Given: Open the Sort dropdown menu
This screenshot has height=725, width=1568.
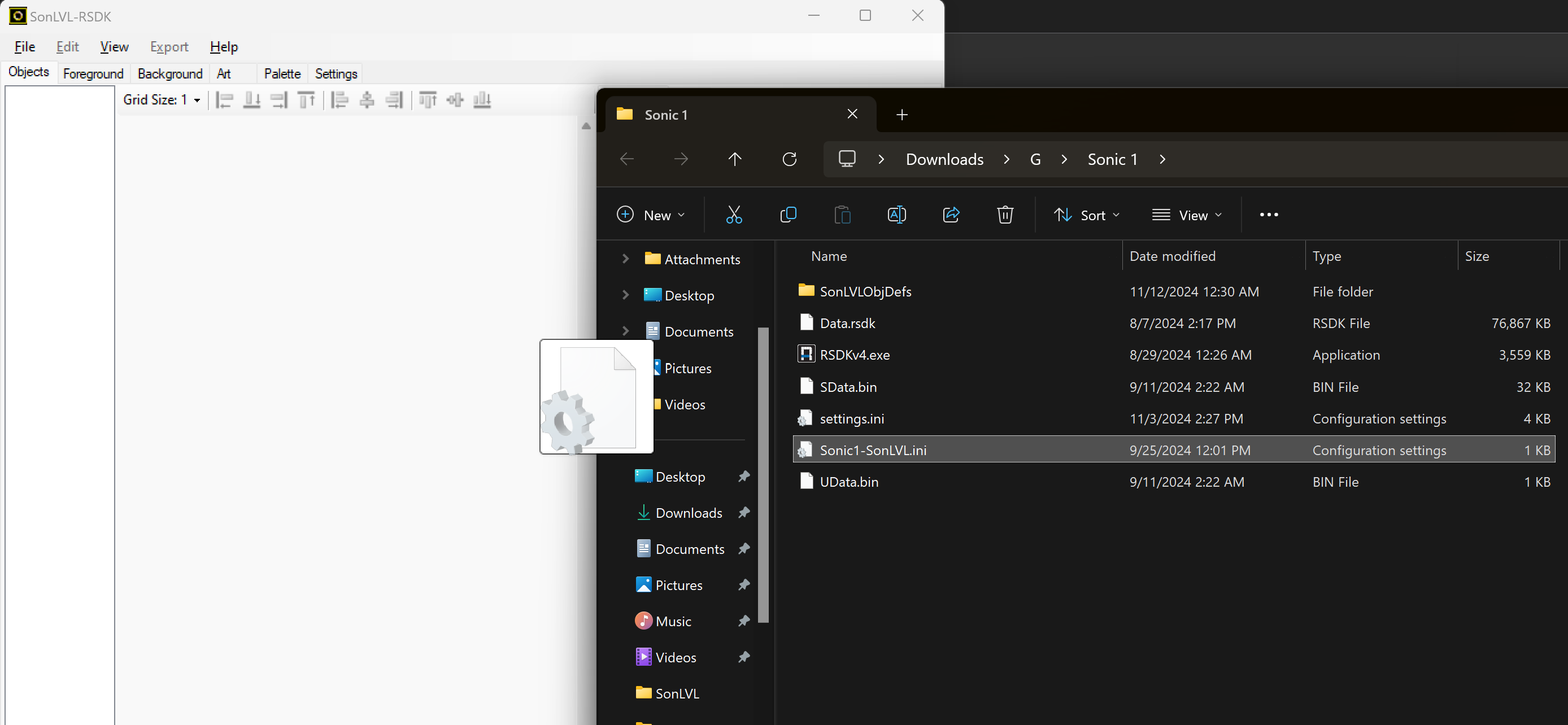Looking at the screenshot, I should 1087,216.
